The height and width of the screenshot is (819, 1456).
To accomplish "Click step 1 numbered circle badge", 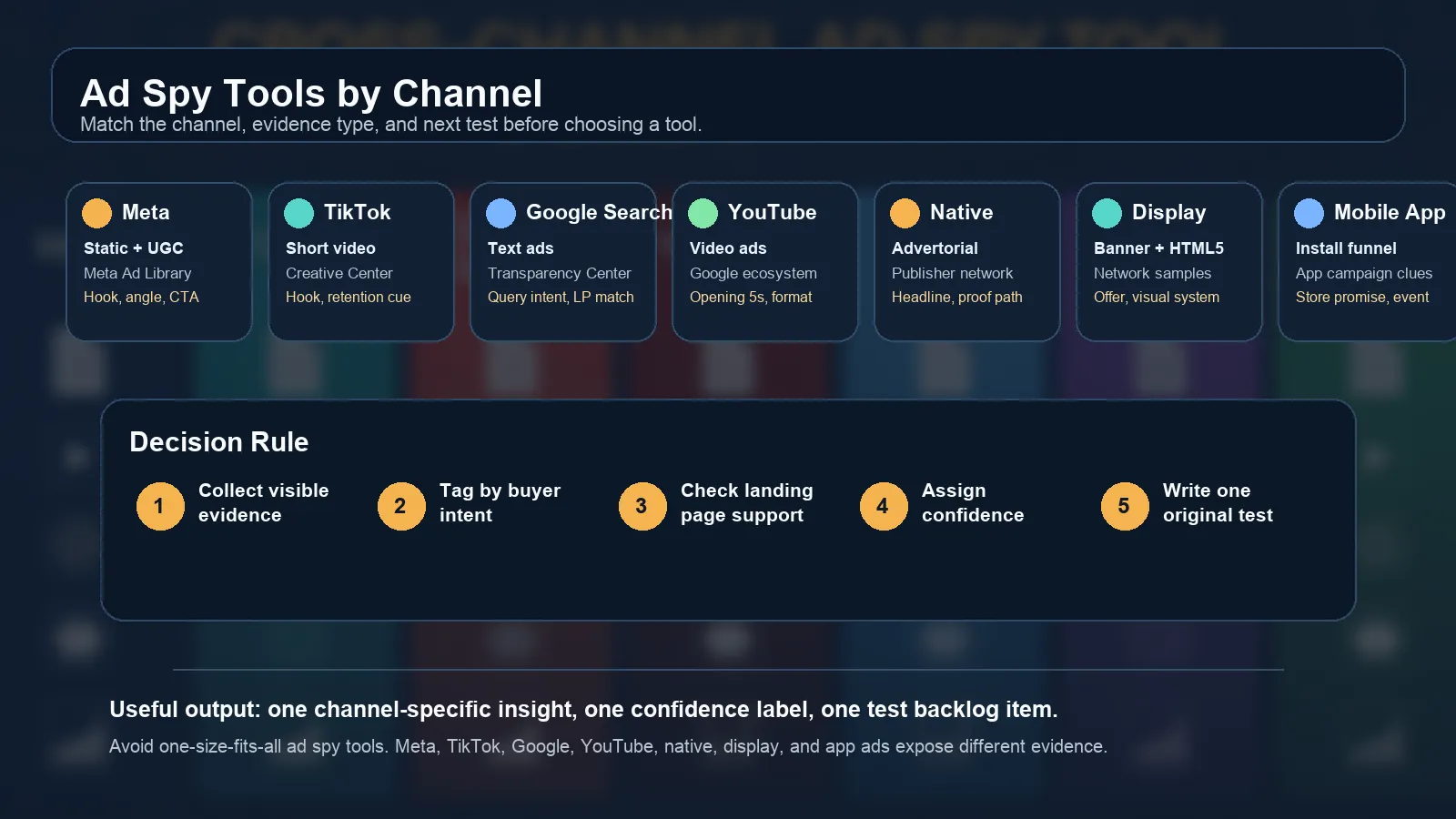I will (x=159, y=506).
